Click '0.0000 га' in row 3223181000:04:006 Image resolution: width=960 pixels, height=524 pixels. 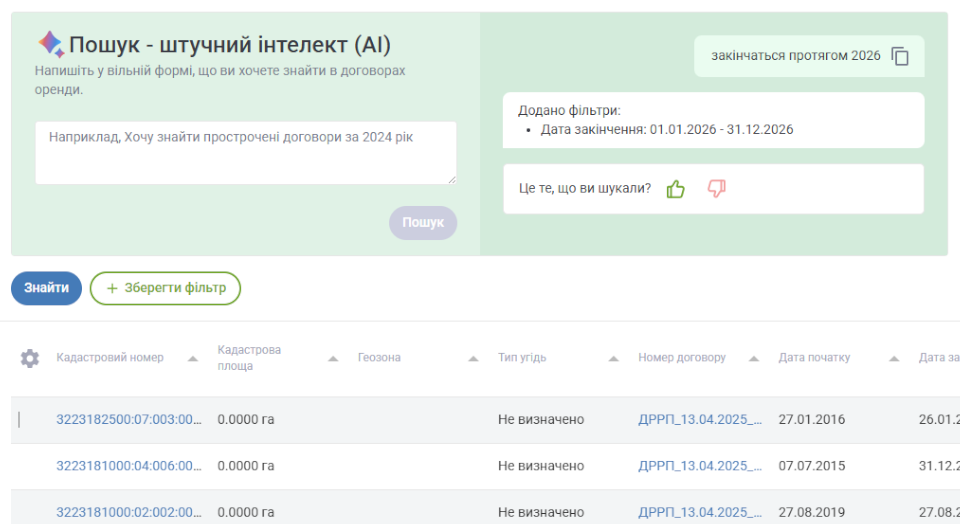pos(246,466)
